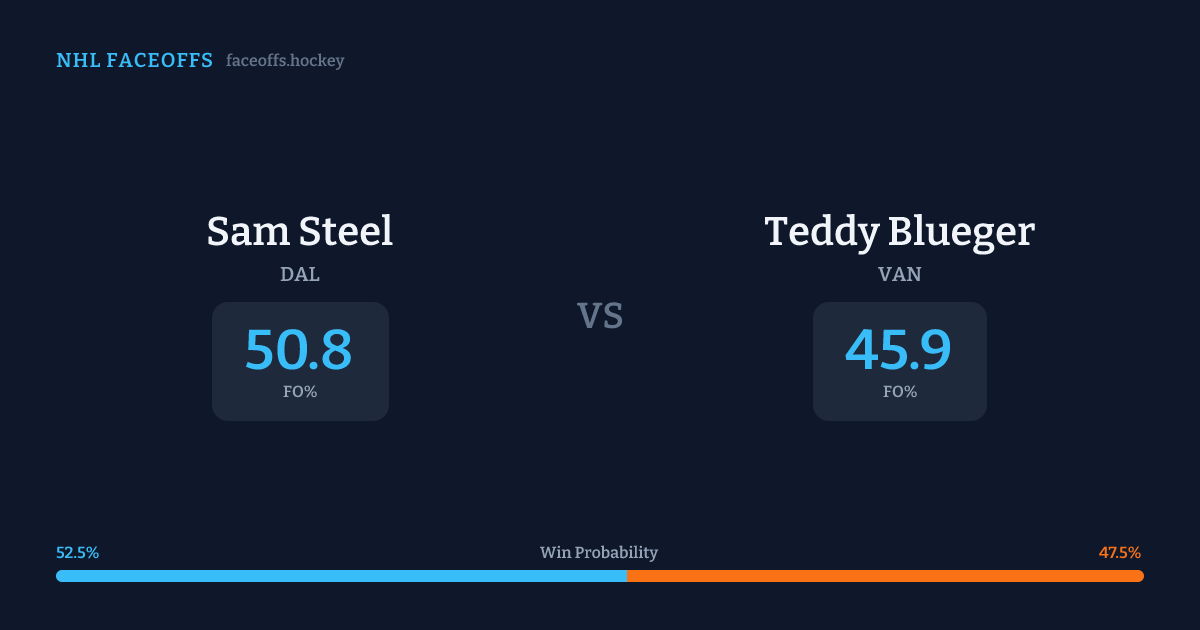Click the NHL FACEOFFS brand title

click(134, 61)
